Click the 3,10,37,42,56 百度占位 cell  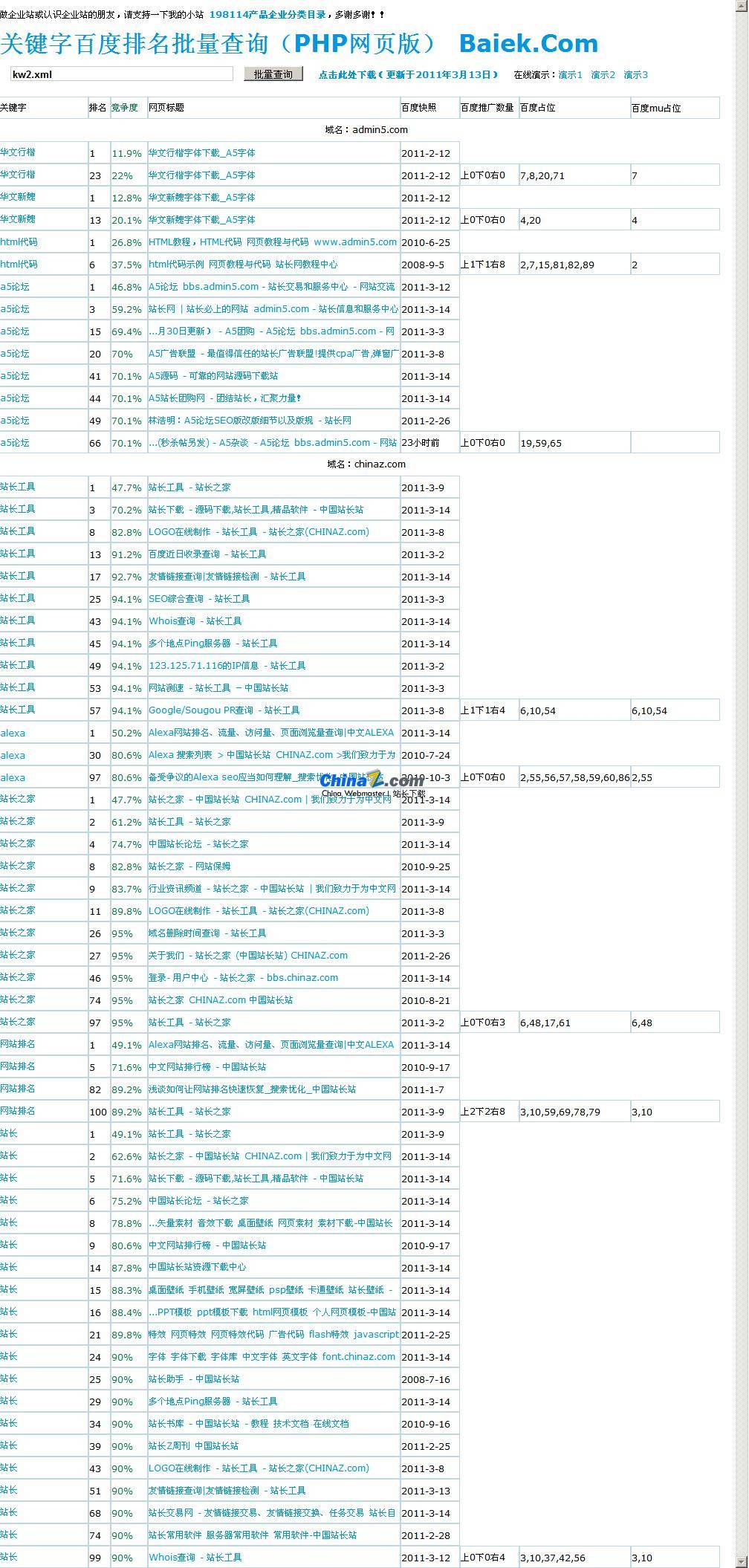click(x=574, y=1557)
